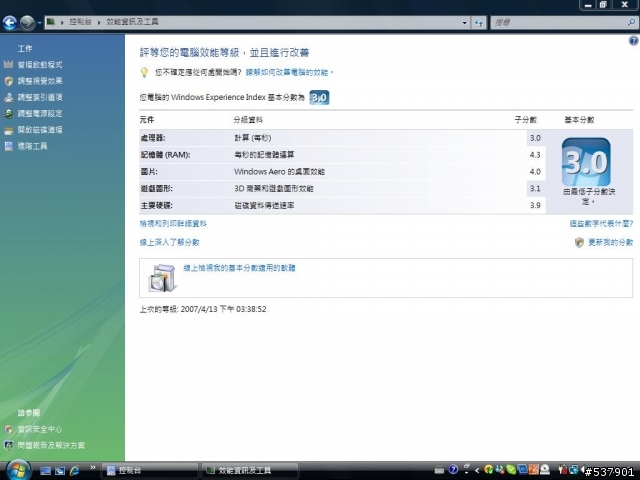Click the Windows Aero 的桌面效能 description

[x=280, y=172]
